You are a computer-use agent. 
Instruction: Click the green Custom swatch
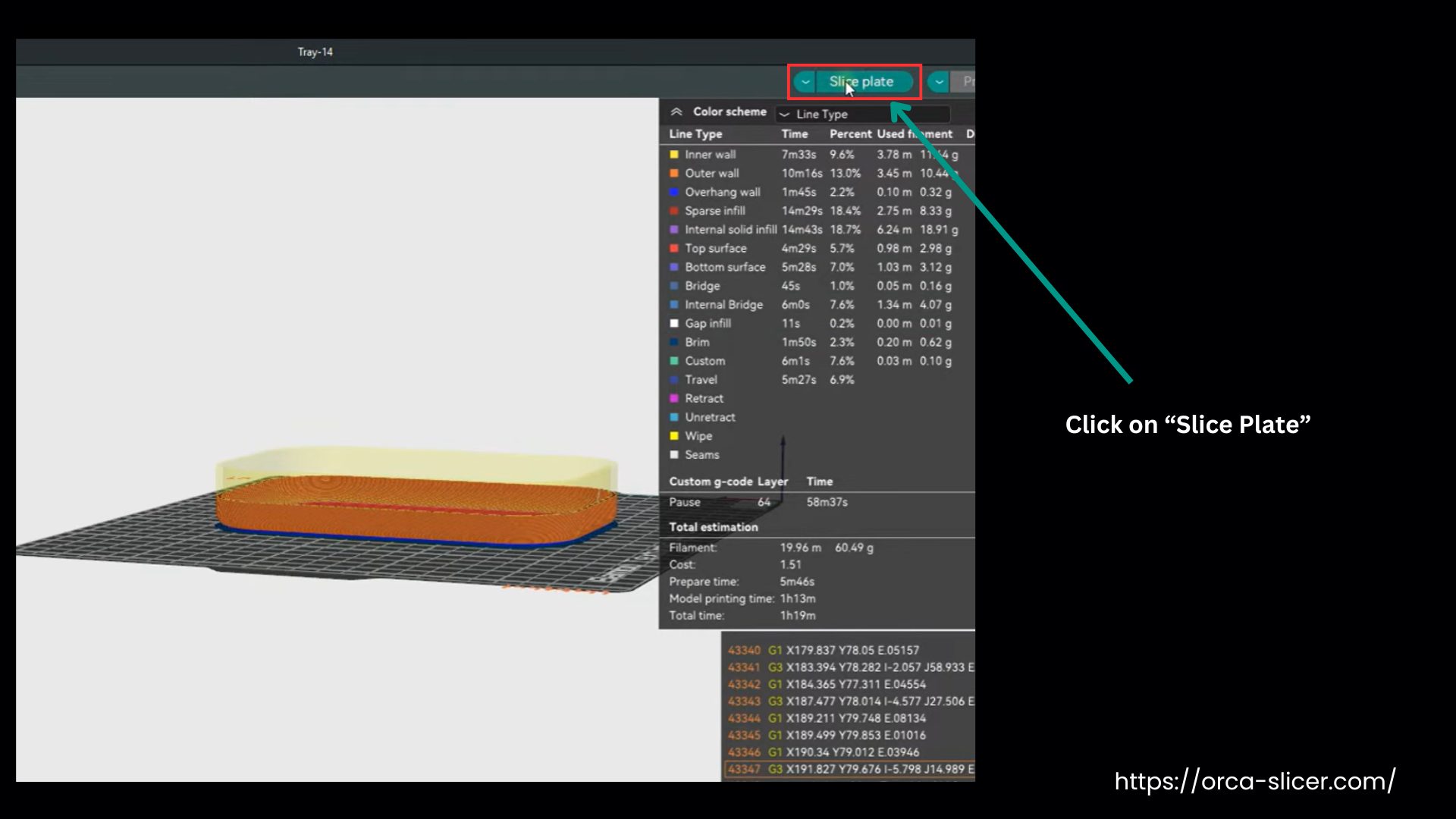[x=674, y=361]
